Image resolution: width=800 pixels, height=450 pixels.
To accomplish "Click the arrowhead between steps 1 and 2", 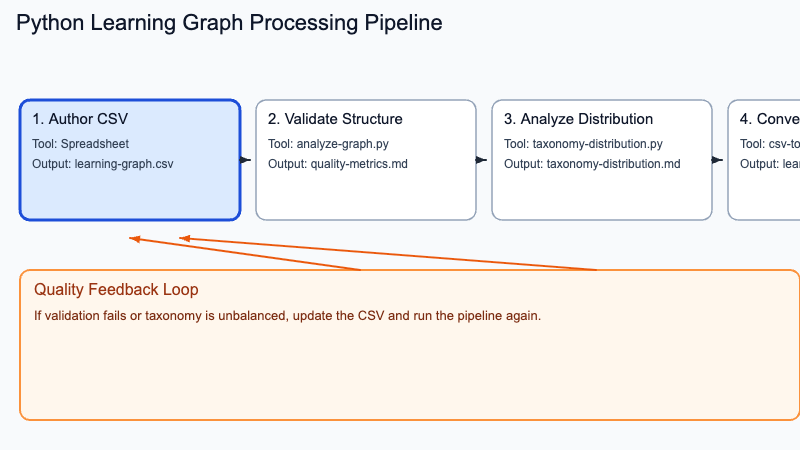I will coord(246,160).
